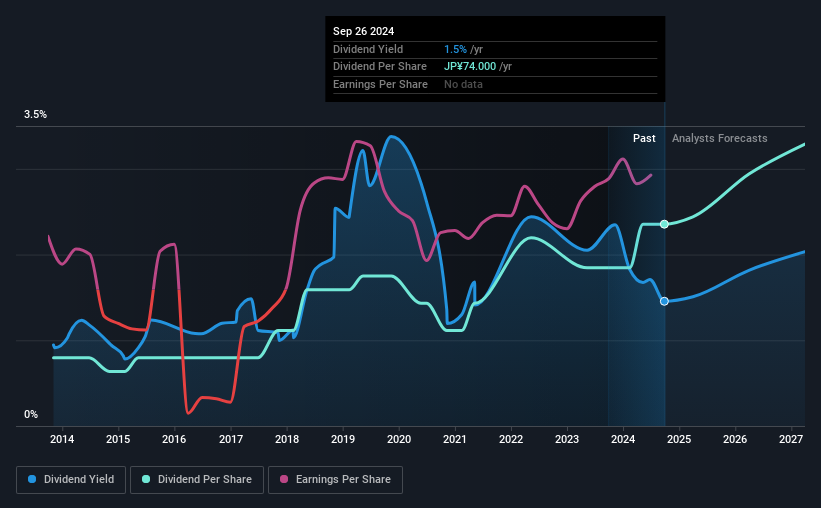
Task: Click the tooltip Dividend Yield row label
Action: [x=368, y=49]
